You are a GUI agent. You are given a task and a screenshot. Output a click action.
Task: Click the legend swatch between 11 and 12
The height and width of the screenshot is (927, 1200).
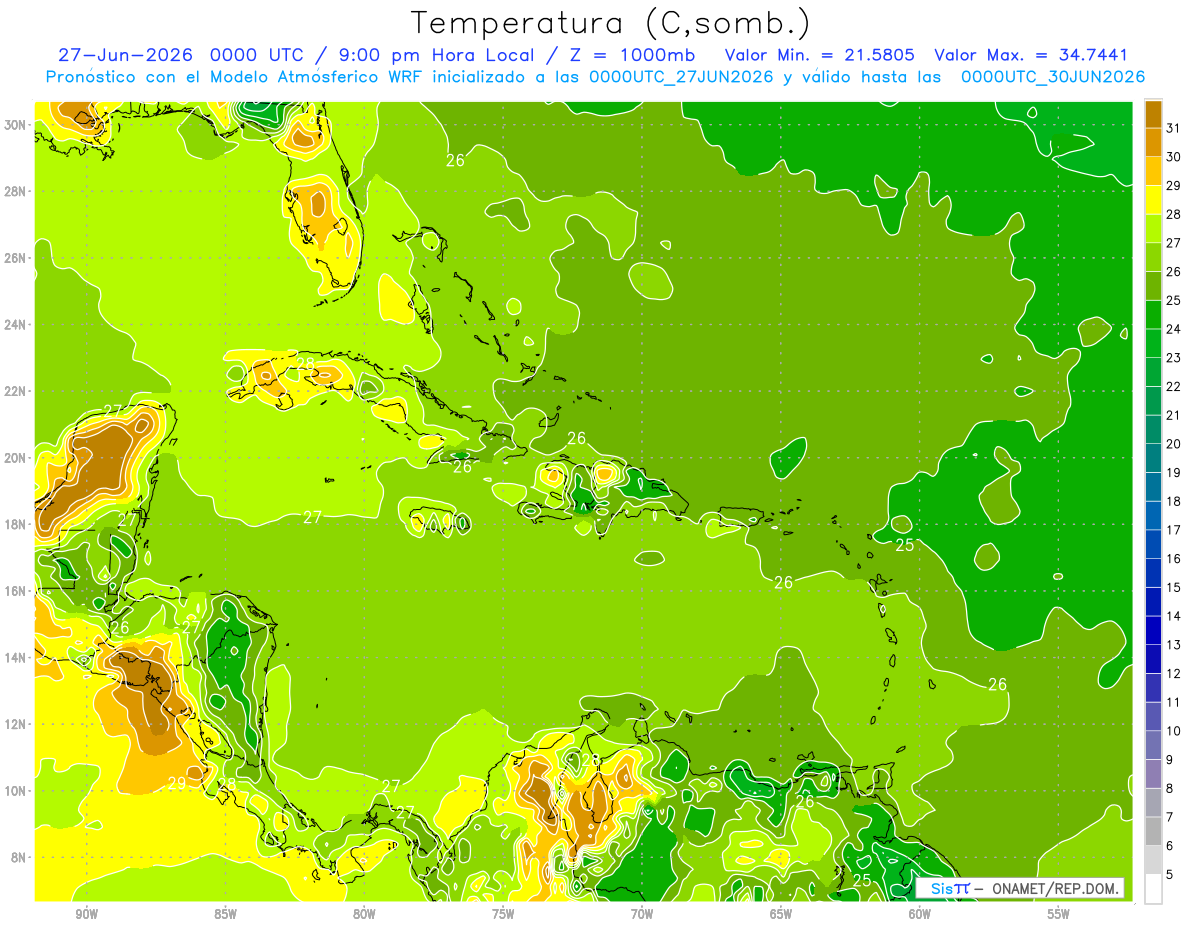tap(1153, 688)
